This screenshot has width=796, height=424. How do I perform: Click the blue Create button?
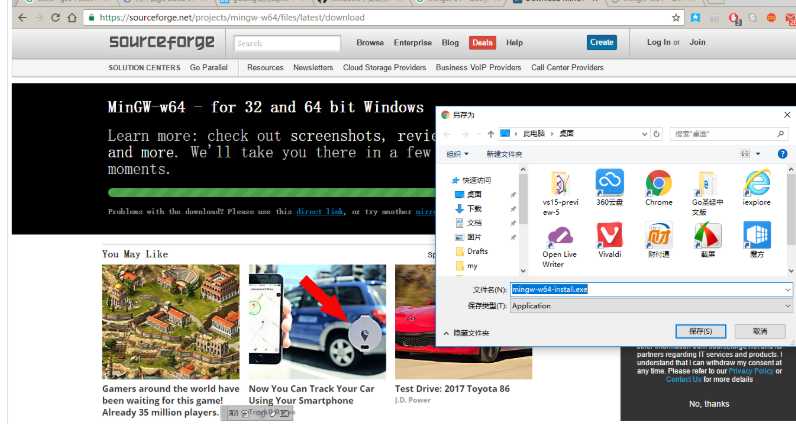tap(602, 42)
